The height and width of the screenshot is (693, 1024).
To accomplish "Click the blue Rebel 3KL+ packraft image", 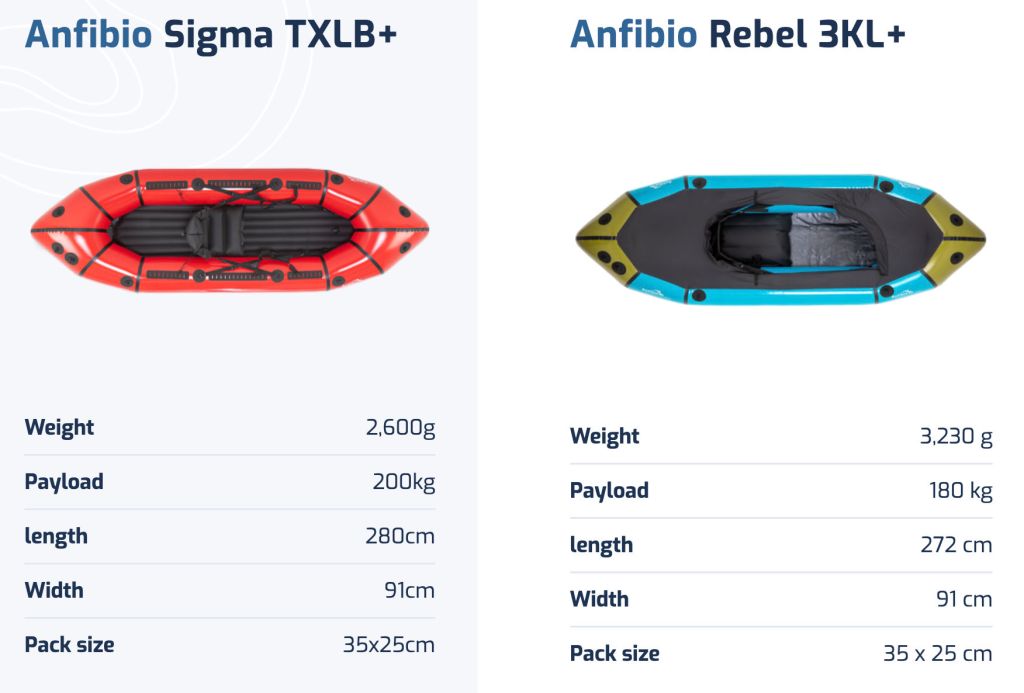I will tap(780, 240).
